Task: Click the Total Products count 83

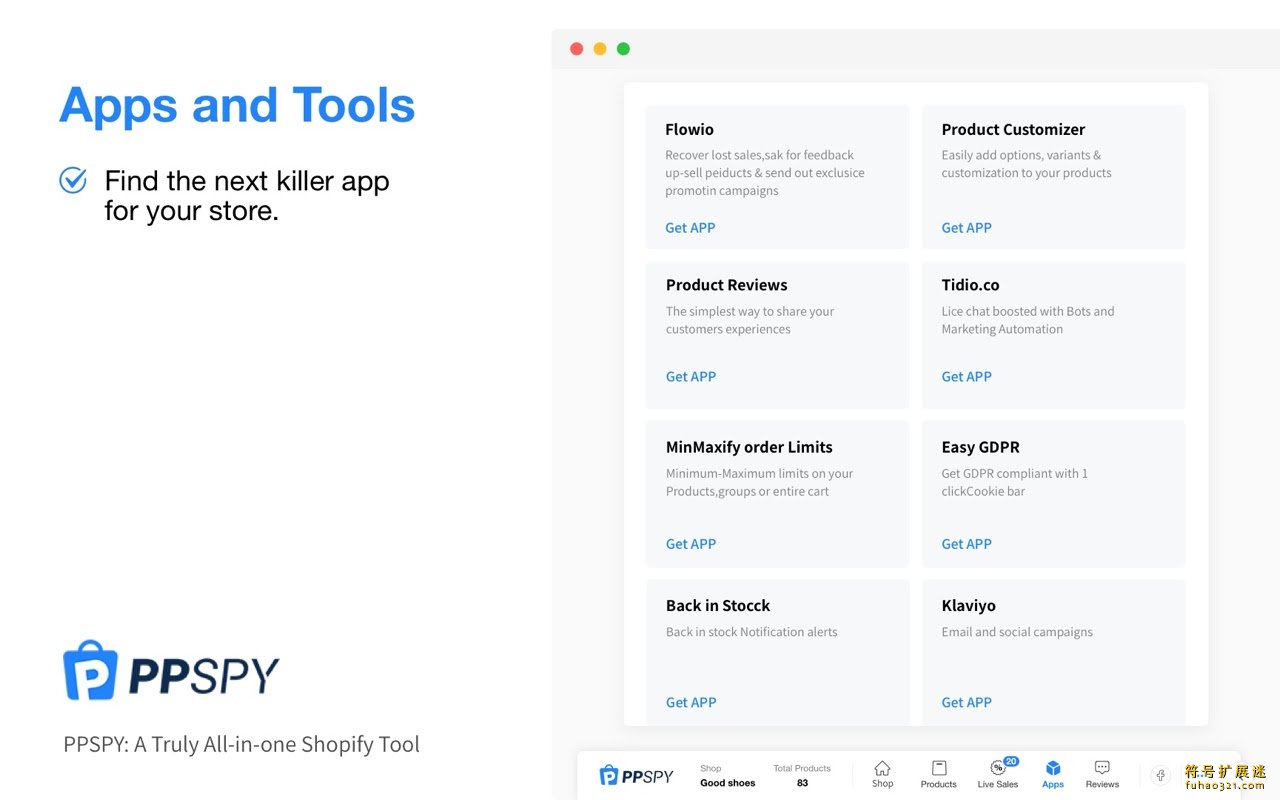Action: tap(802, 783)
